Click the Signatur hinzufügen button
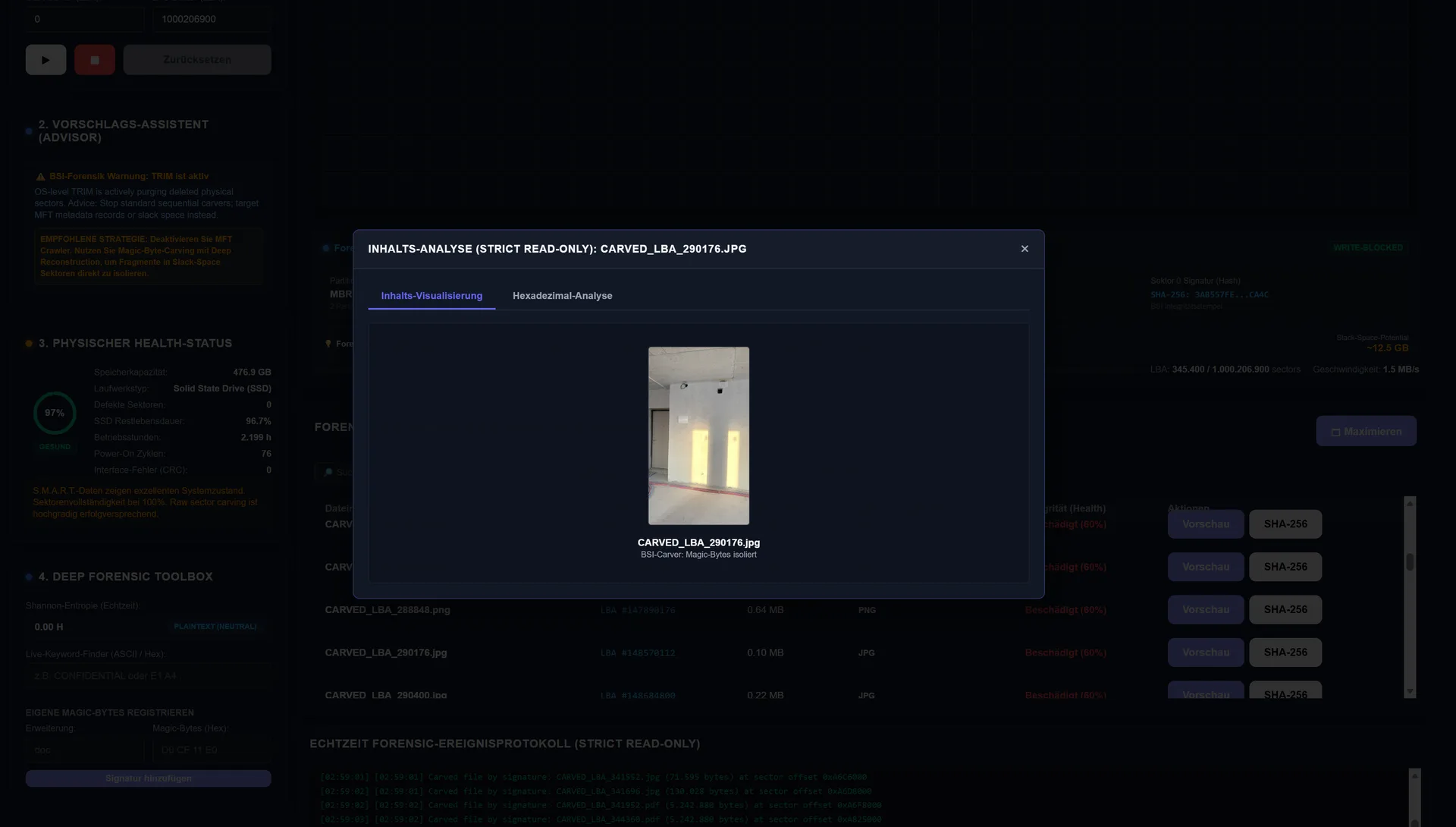This screenshot has height=827, width=1456. tap(148, 778)
